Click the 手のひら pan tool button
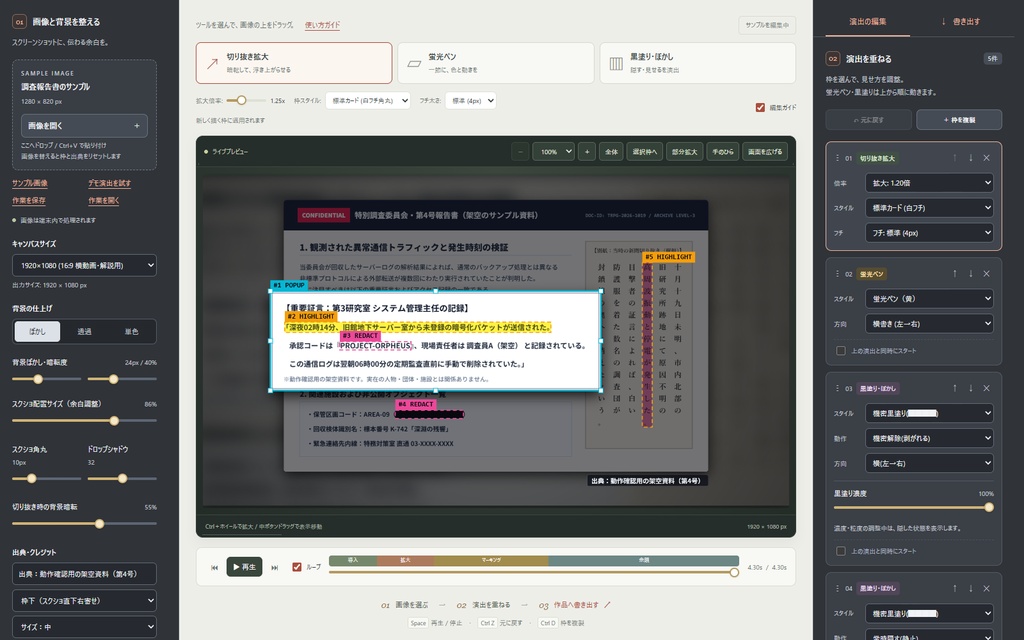The image size is (1024, 640). tap(722, 152)
